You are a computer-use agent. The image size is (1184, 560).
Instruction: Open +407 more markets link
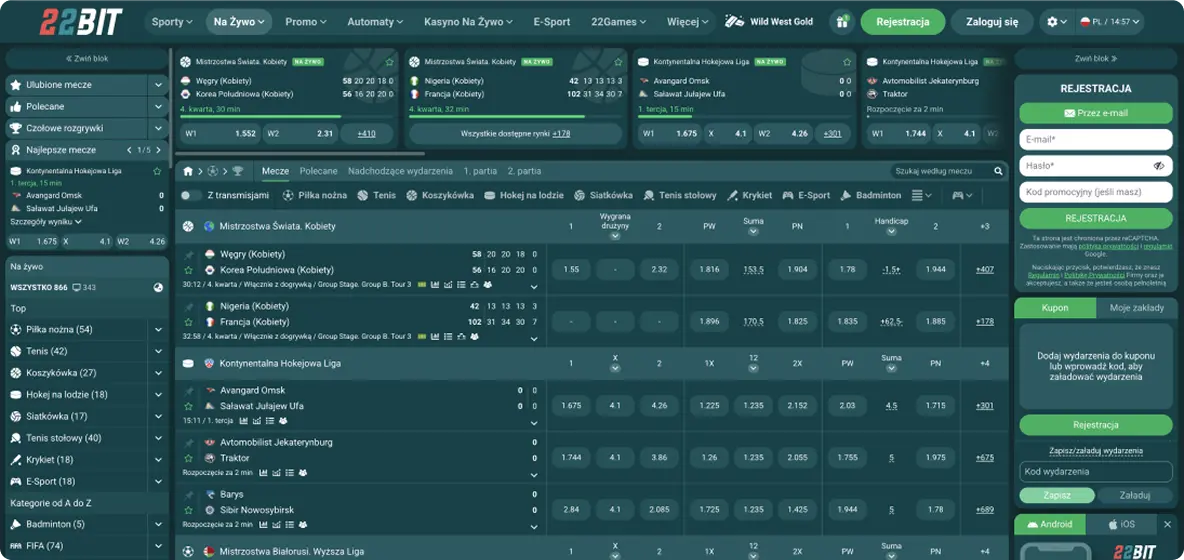(985, 269)
